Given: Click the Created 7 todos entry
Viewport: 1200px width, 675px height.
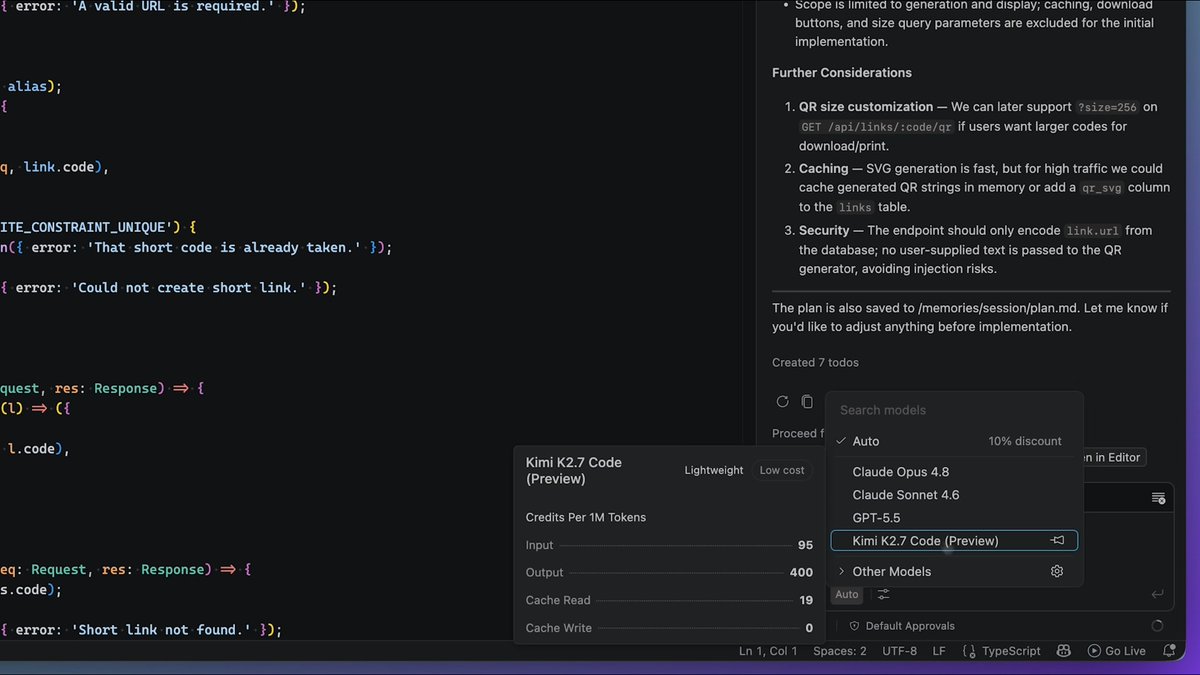Looking at the screenshot, I should [815, 363].
